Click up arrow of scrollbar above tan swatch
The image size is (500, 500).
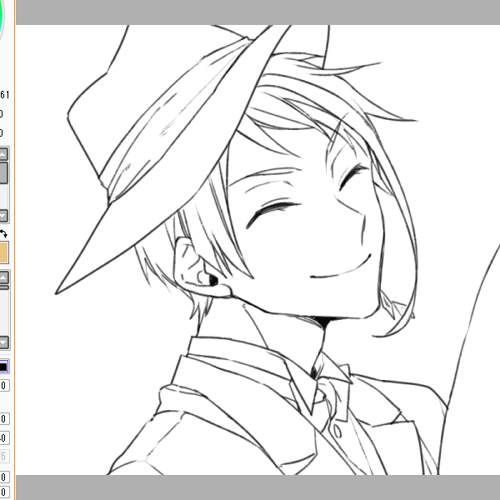3,154
